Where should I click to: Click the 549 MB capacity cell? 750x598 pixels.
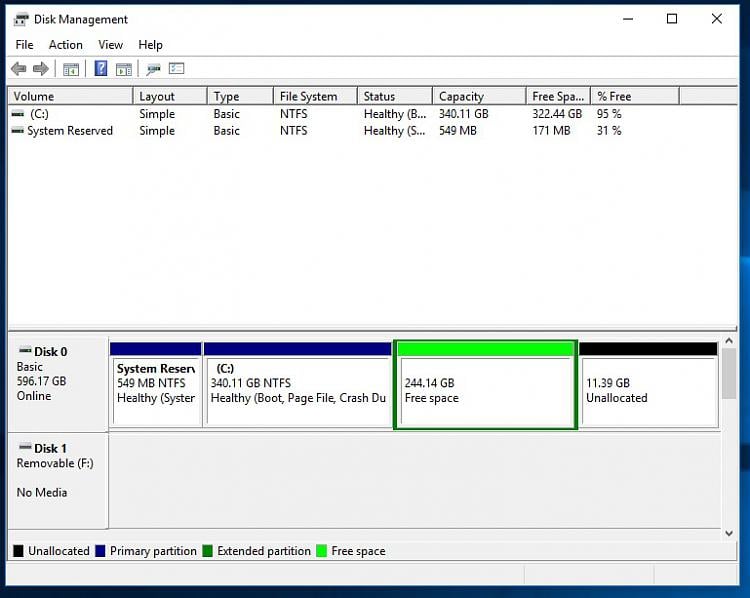[x=458, y=131]
